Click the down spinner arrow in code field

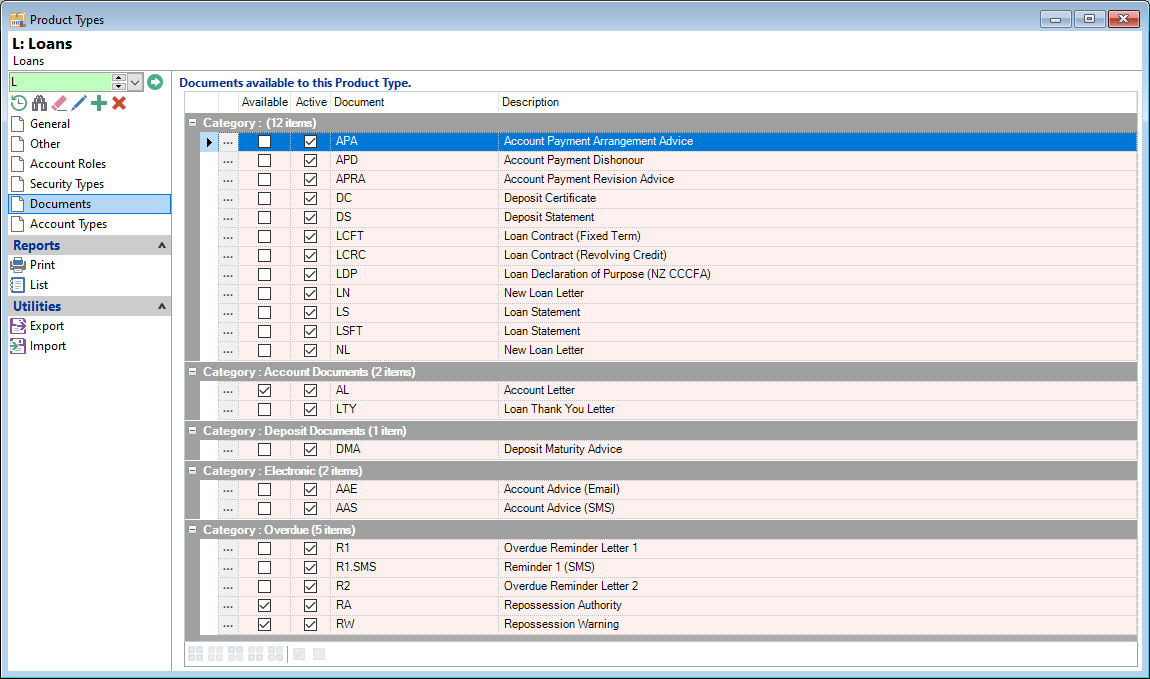pos(119,86)
